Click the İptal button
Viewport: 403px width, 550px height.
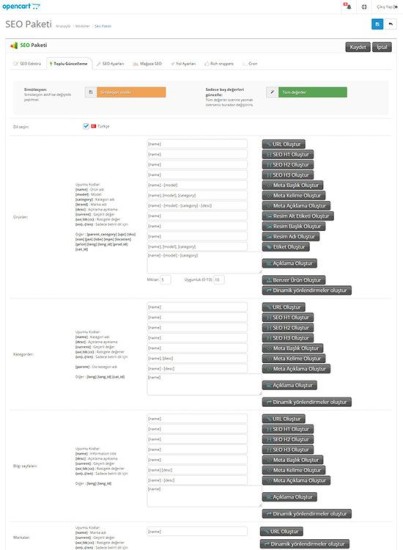(382, 47)
